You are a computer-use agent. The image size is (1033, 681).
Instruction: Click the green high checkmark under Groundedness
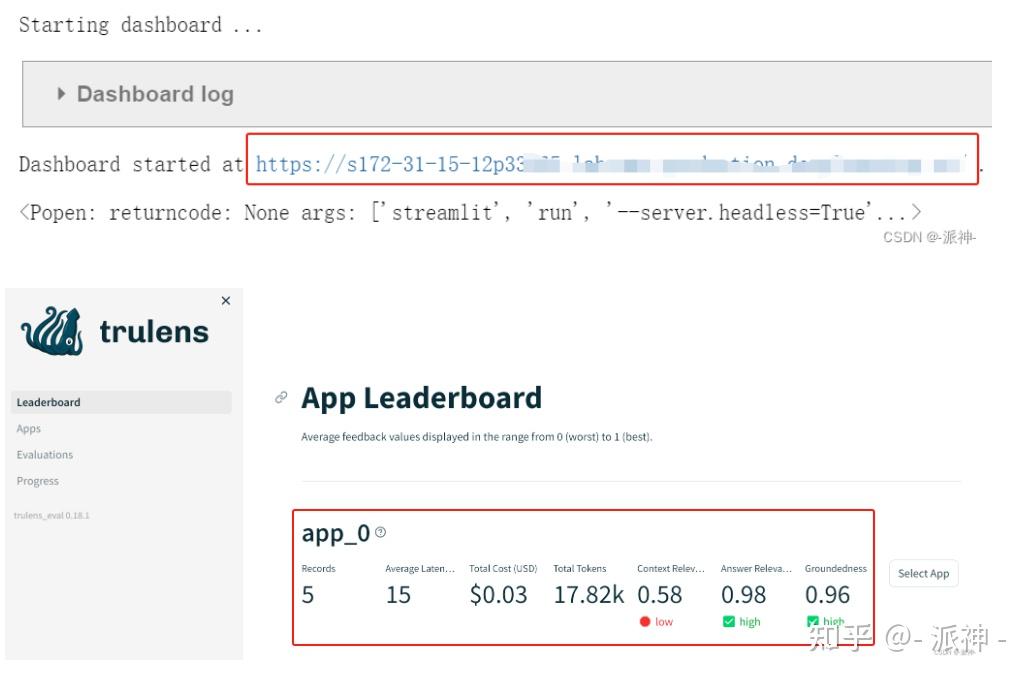pos(813,622)
